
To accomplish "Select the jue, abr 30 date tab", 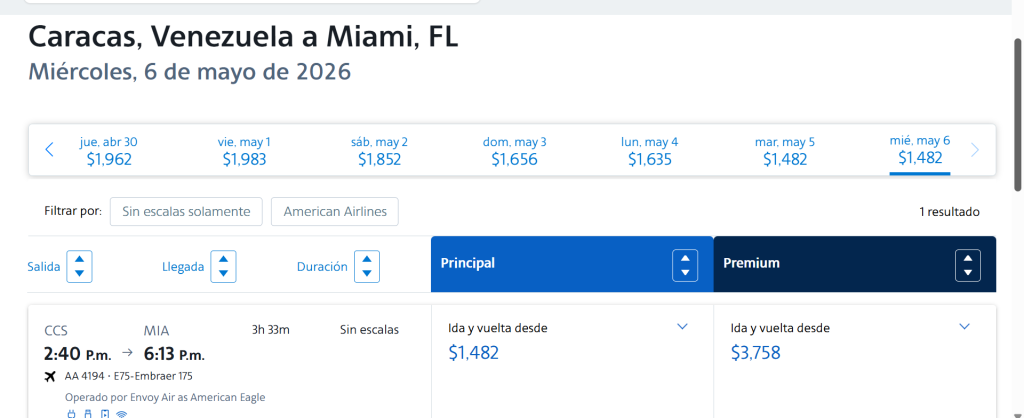I will point(109,150).
